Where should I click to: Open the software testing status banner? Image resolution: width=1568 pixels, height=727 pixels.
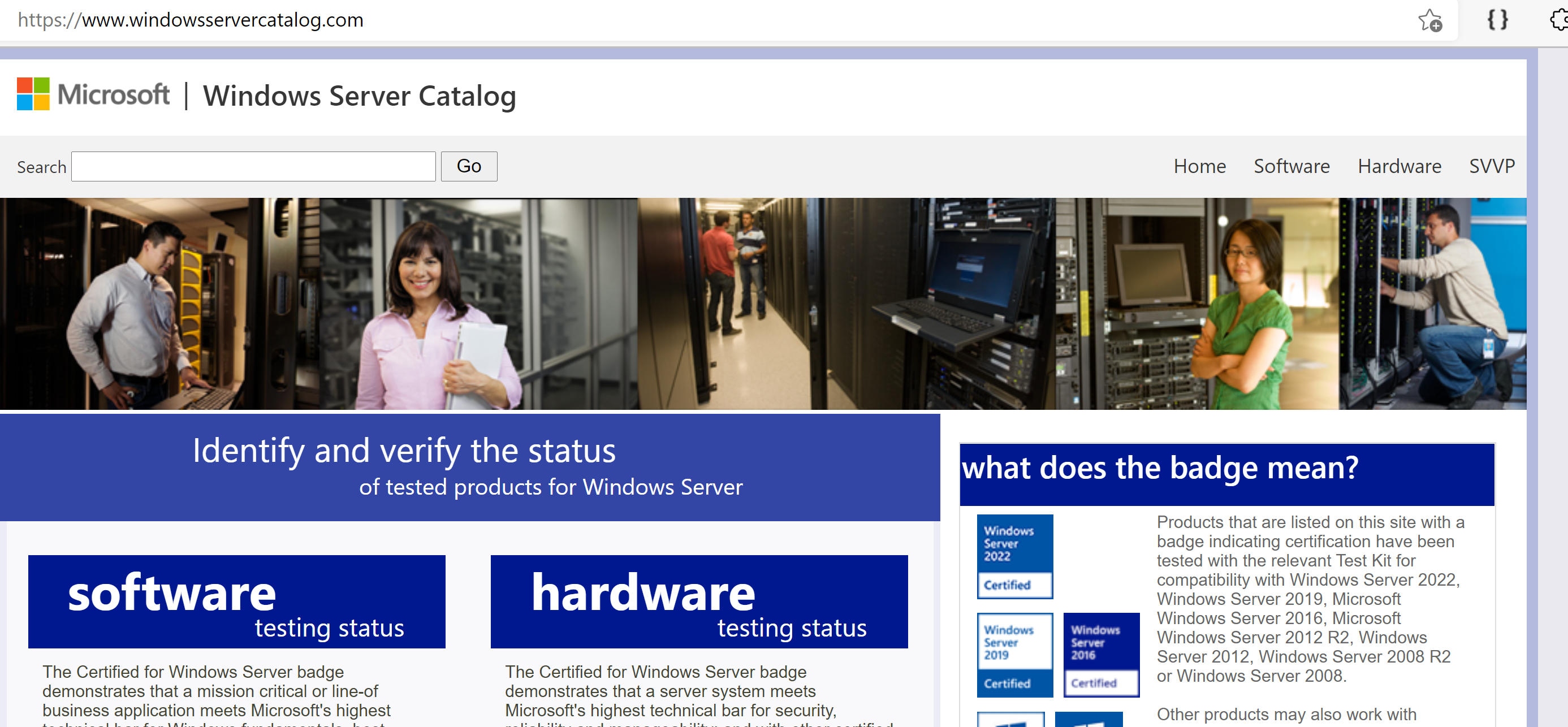(x=237, y=601)
